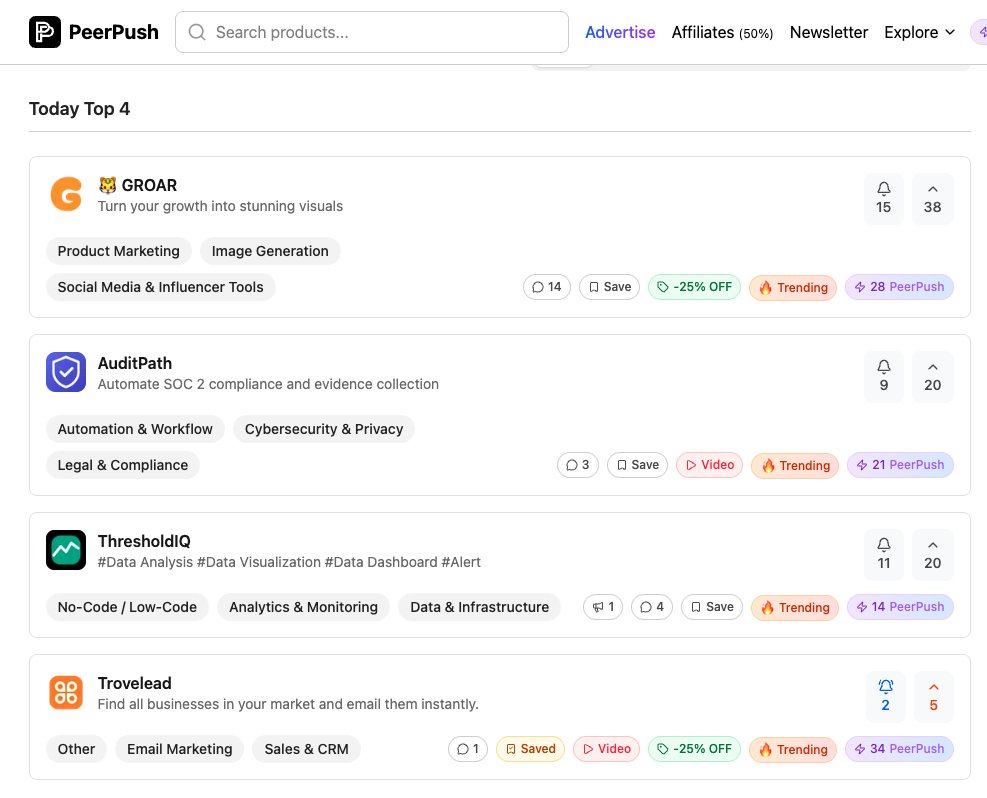The width and height of the screenshot is (987, 798).
Task: Click the search magnifier icon
Action: [197, 32]
